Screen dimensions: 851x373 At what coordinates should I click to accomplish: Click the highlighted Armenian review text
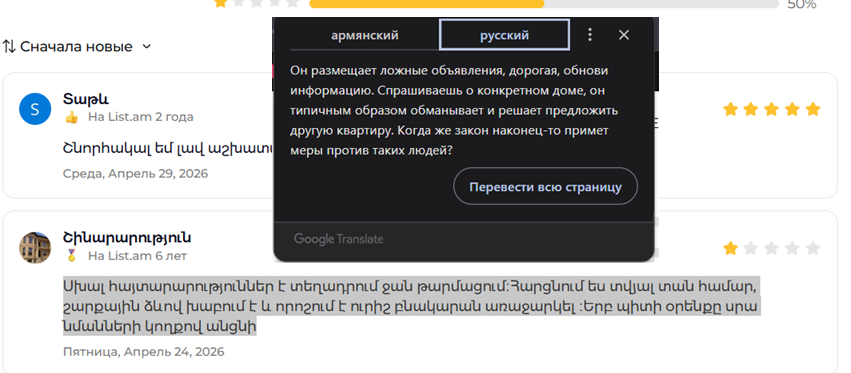pos(410,306)
